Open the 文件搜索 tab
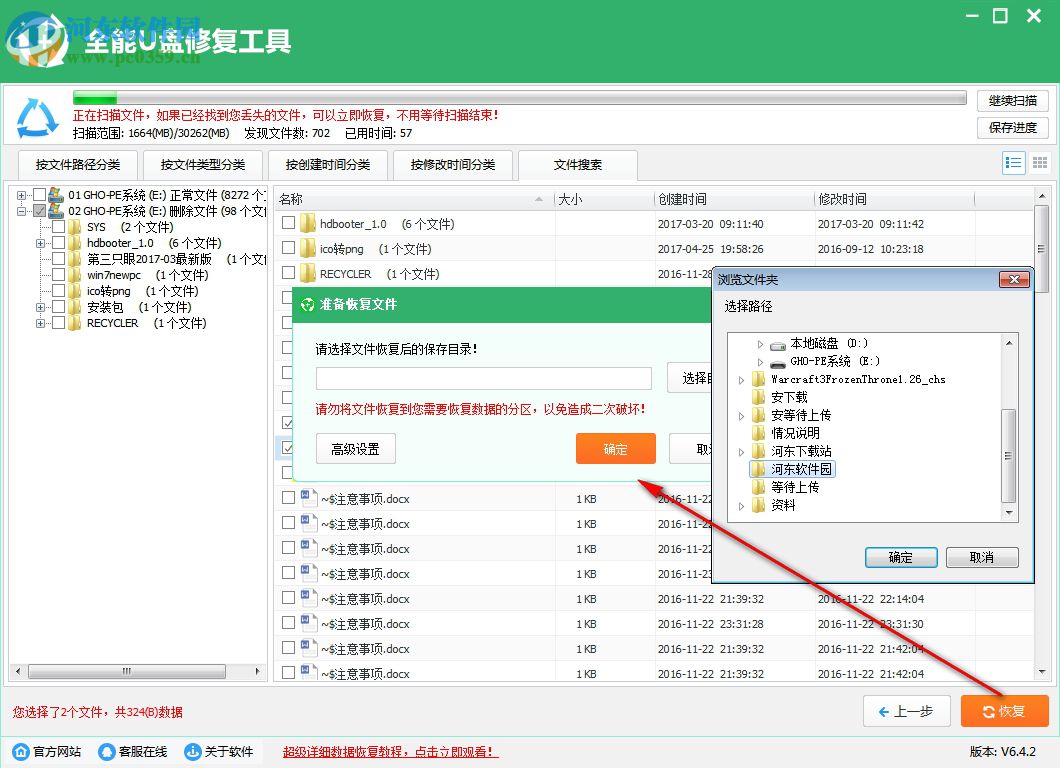Viewport: 1060px width, 768px height. point(578,166)
